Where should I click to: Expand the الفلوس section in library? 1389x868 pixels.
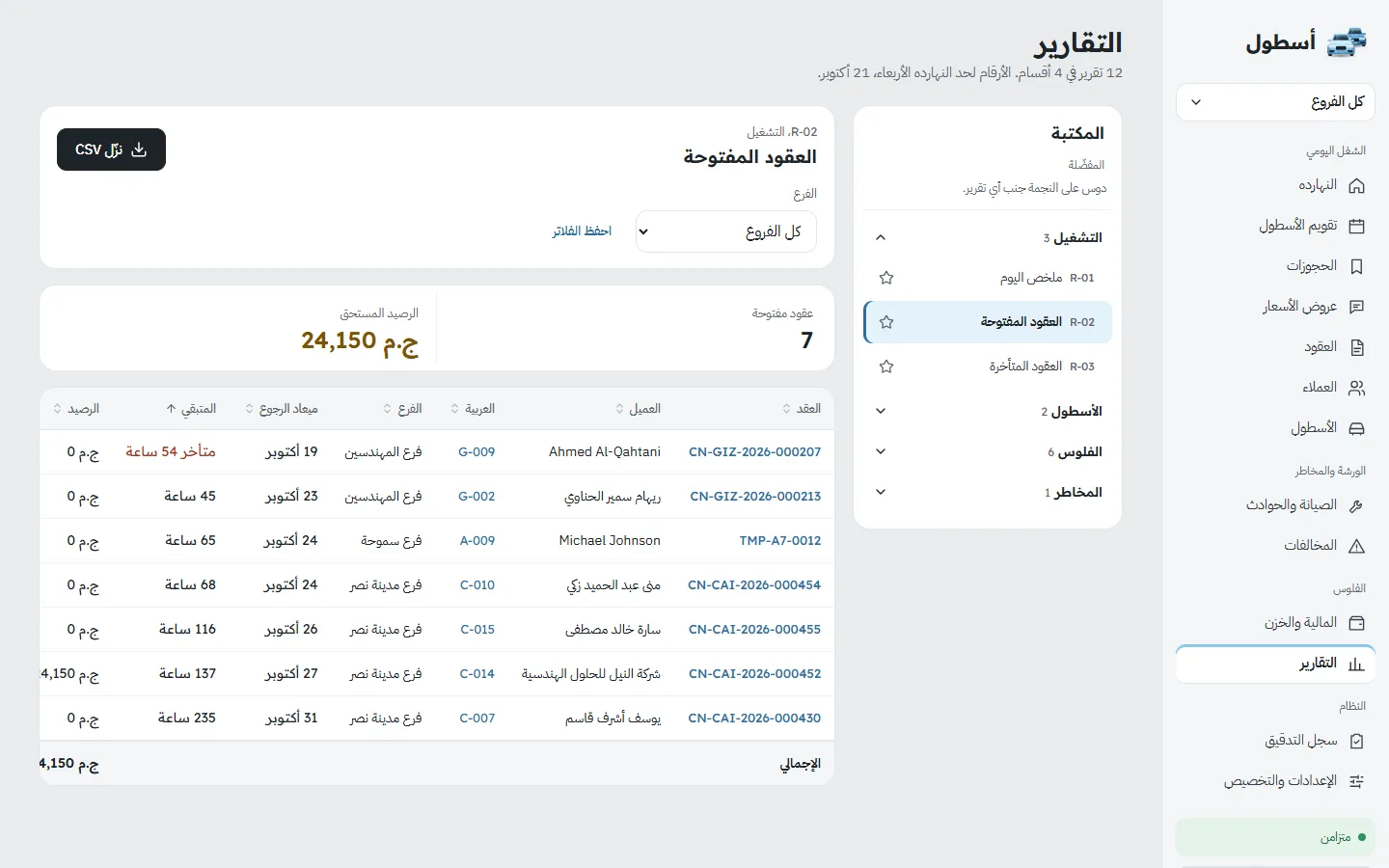(x=988, y=451)
